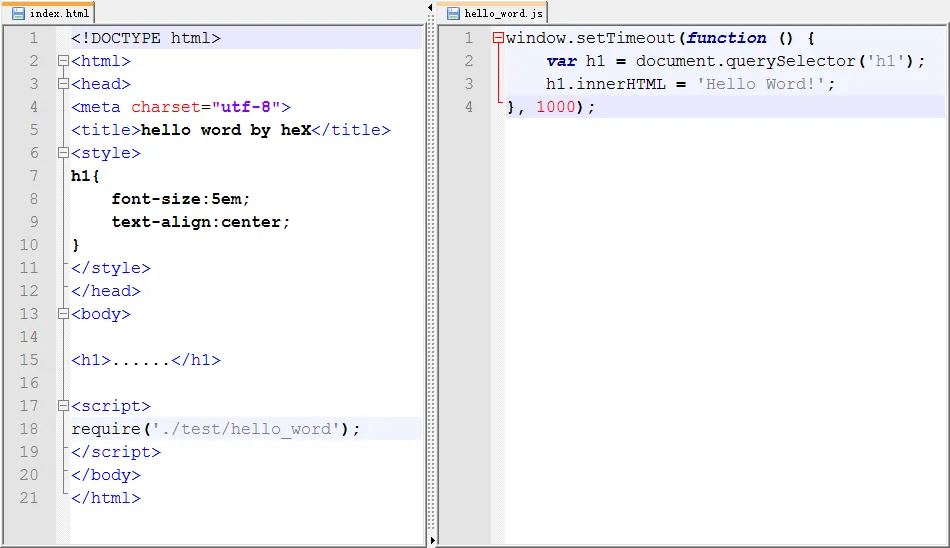
Task: Click the left arrow atop the splitter
Action: tap(430, 6)
